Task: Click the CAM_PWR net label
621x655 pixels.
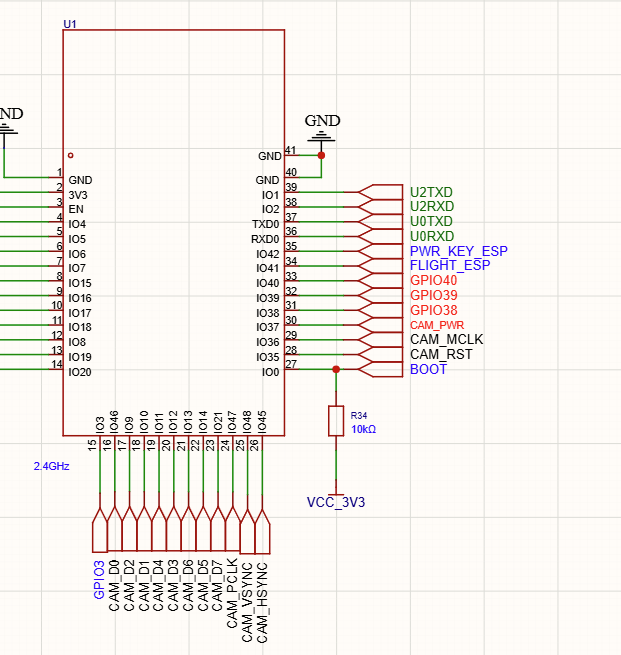Action: tap(437, 325)
